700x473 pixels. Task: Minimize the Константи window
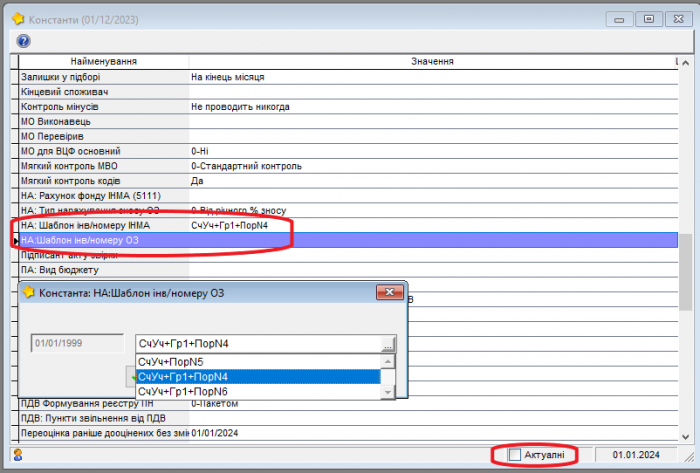(621, 17)
